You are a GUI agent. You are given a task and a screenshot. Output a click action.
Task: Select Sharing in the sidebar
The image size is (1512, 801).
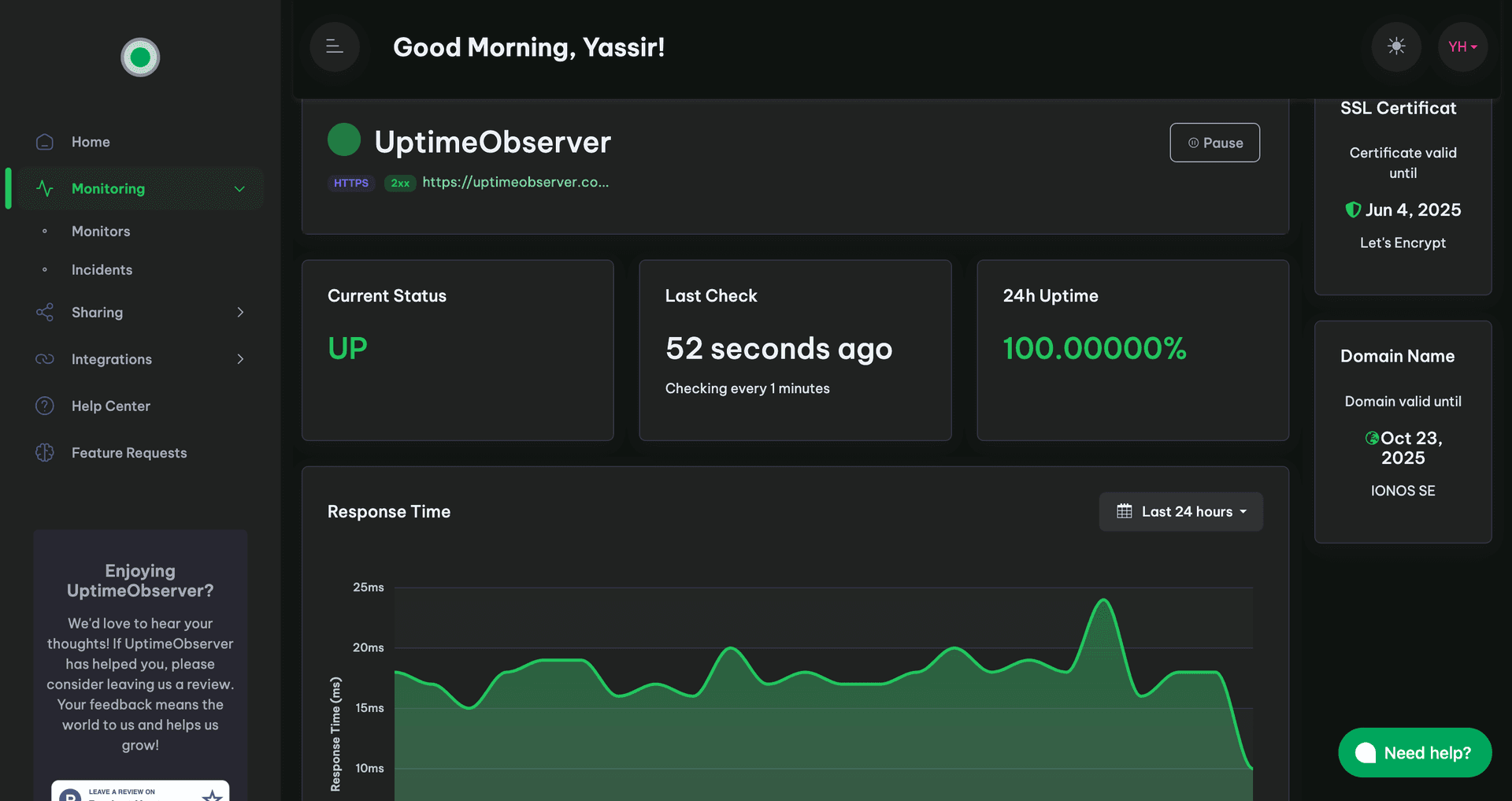(x=97, y=313)
